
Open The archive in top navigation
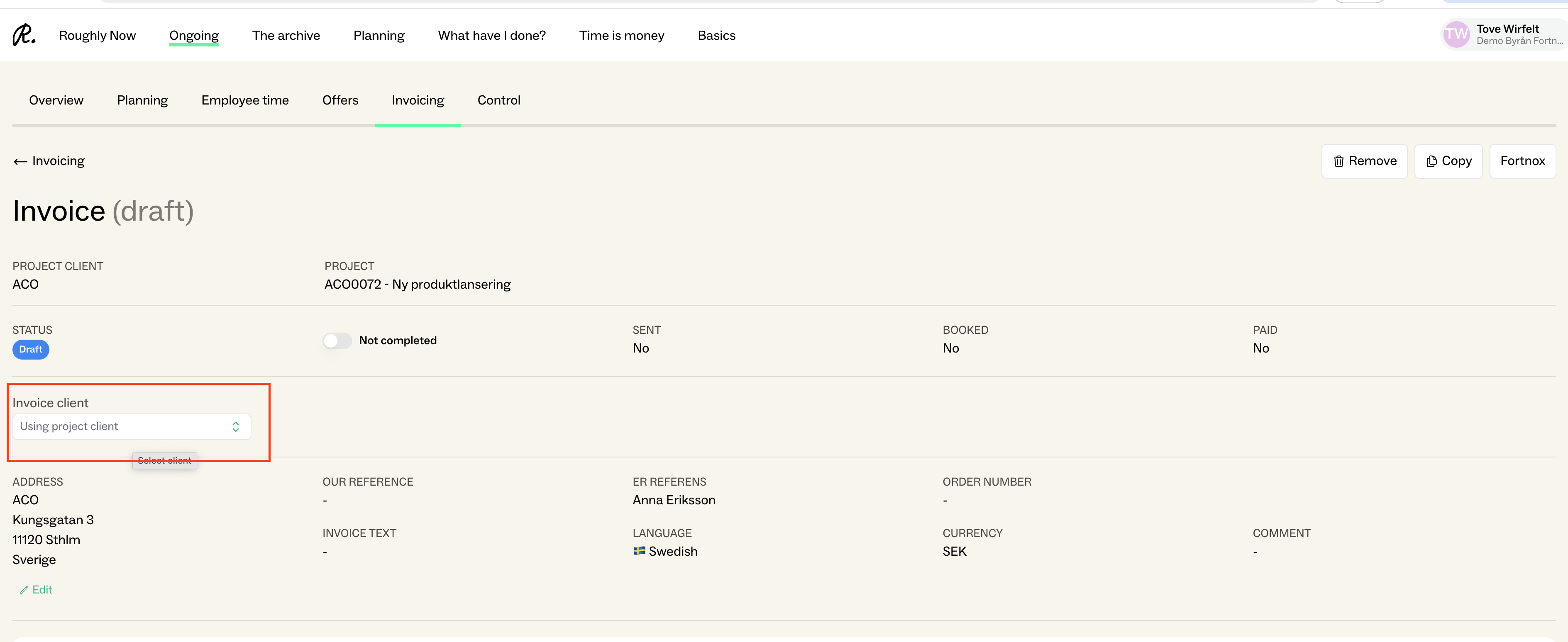click(x=286, y=35)
